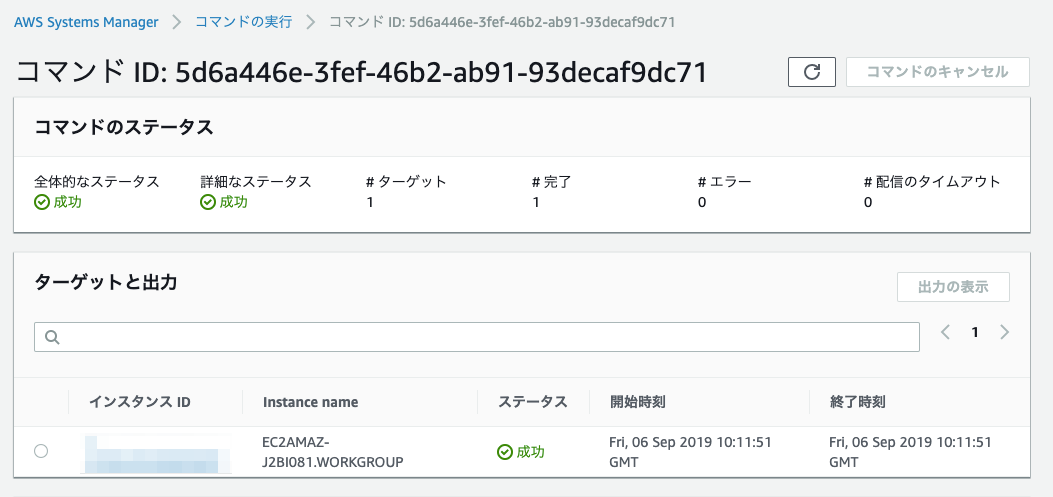
Task: Click the refresh icon button
Action: click(811, 72)
